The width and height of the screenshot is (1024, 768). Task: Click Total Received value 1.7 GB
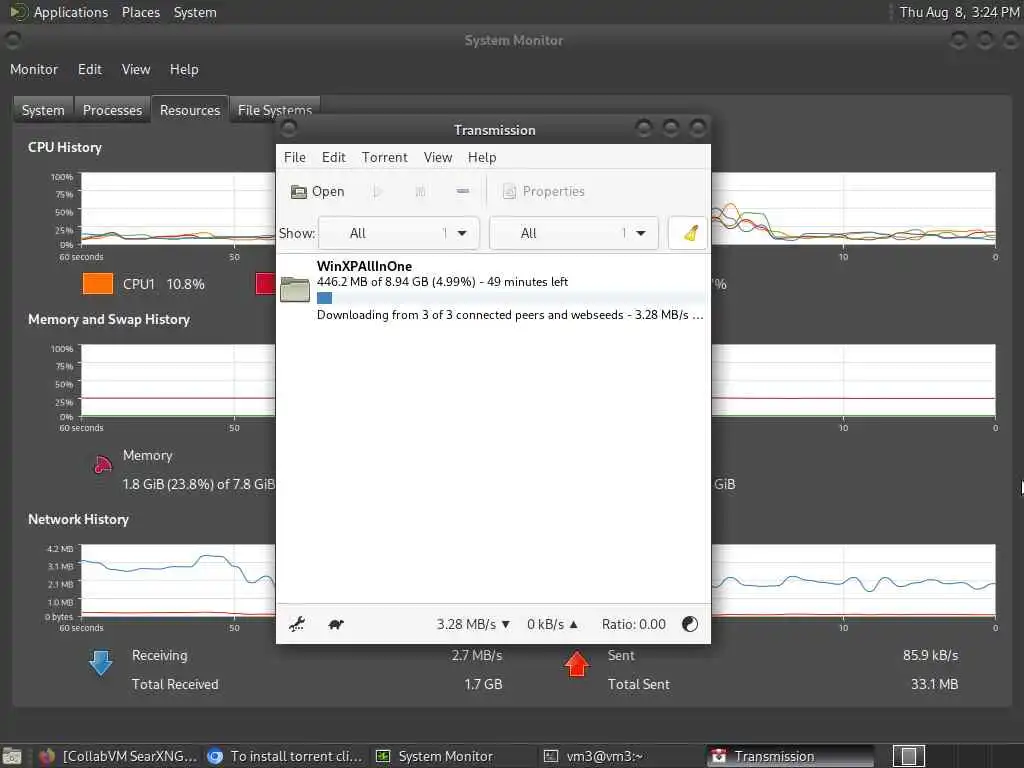point(483,684)
